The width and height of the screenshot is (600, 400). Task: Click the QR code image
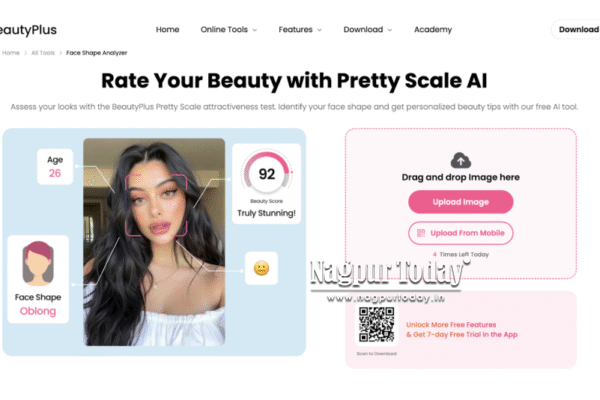377,325
